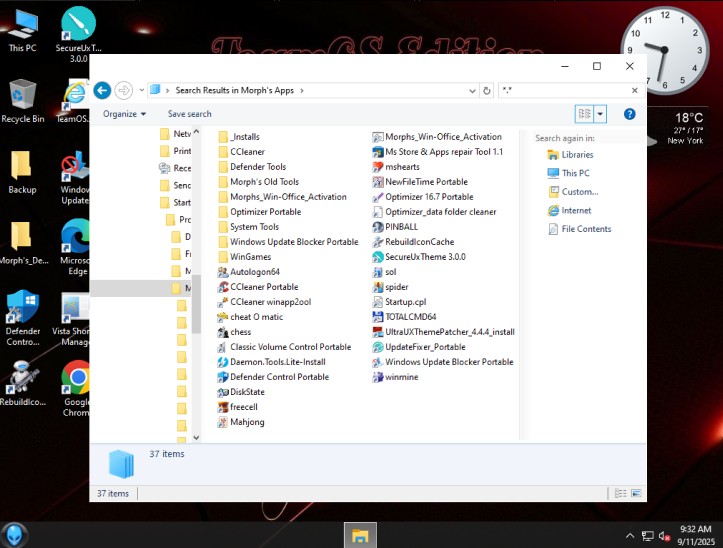Switch to large icons view in status bar
The image size is (723, 548).
[636, 494]
